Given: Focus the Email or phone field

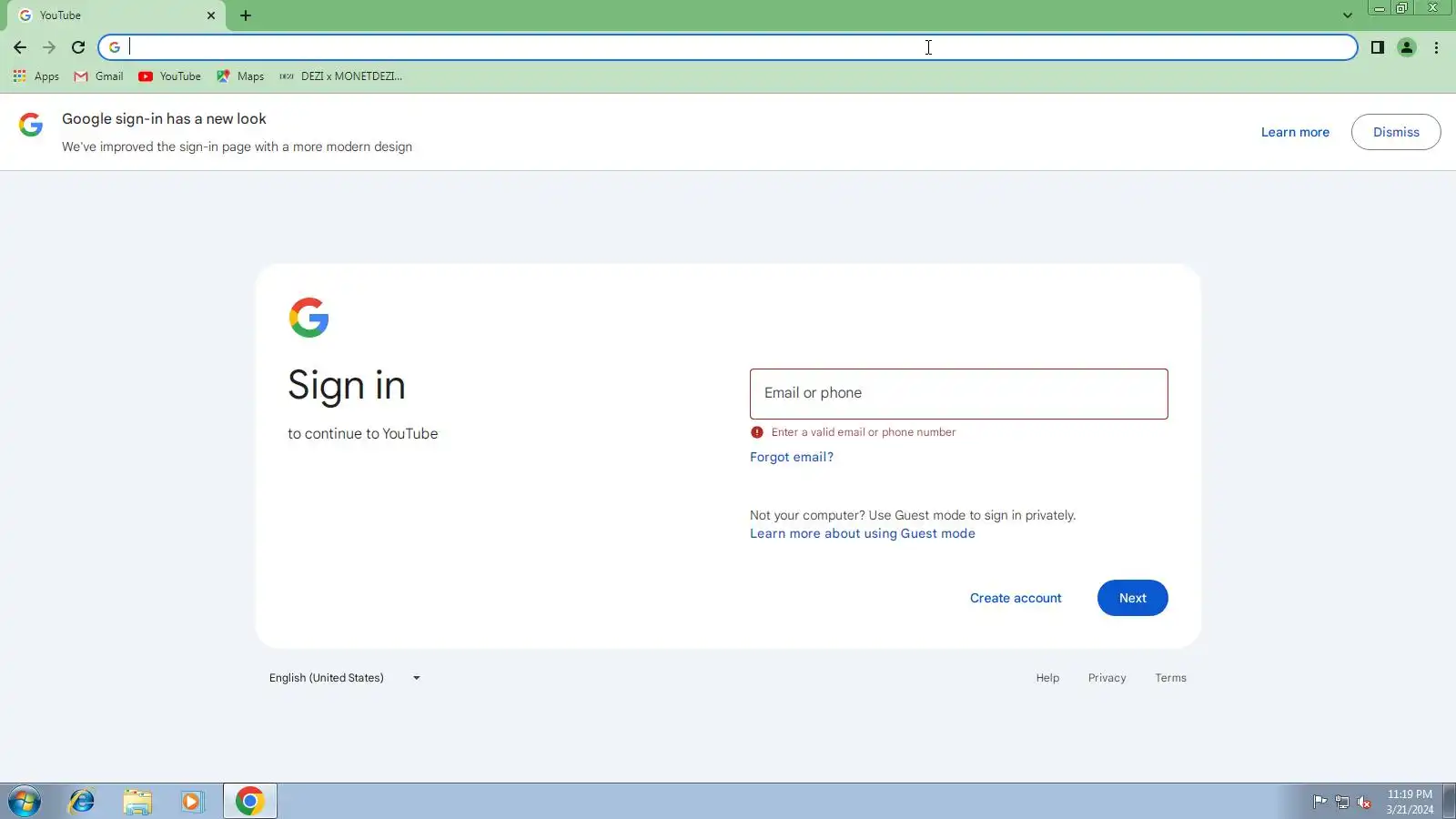Looking at the screenshot, I should pyautogui.click(x=958, y=394).
